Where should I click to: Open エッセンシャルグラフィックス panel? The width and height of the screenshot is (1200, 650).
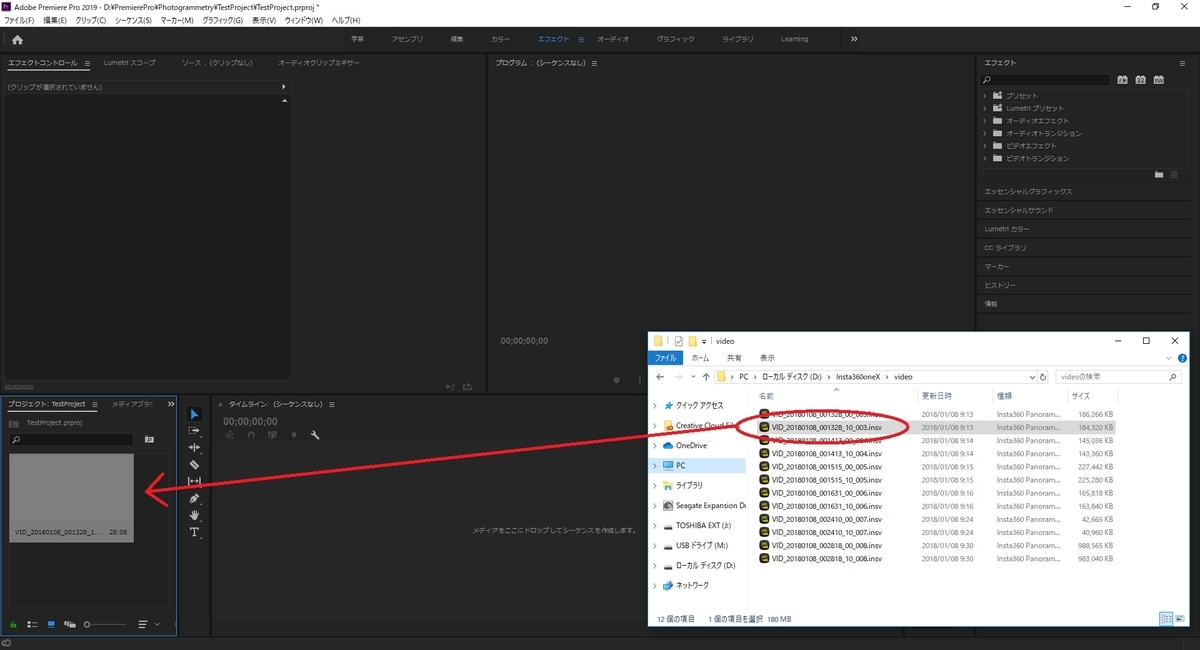click(1028, 191)
